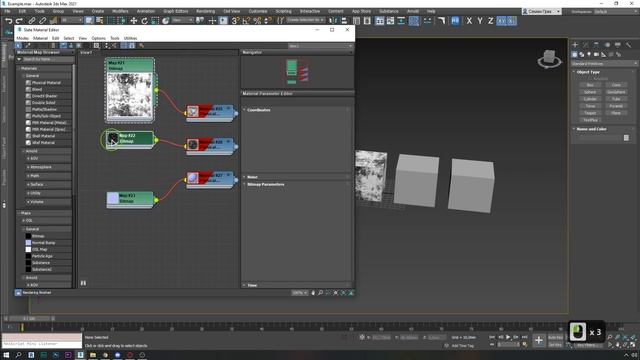The image size is (640, 360).
Task: Open the Modifiers menu
Action: (x=120, y=11)
